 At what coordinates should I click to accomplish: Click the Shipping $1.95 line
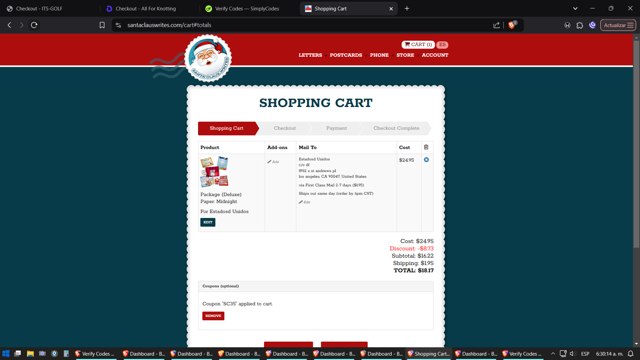413,263
